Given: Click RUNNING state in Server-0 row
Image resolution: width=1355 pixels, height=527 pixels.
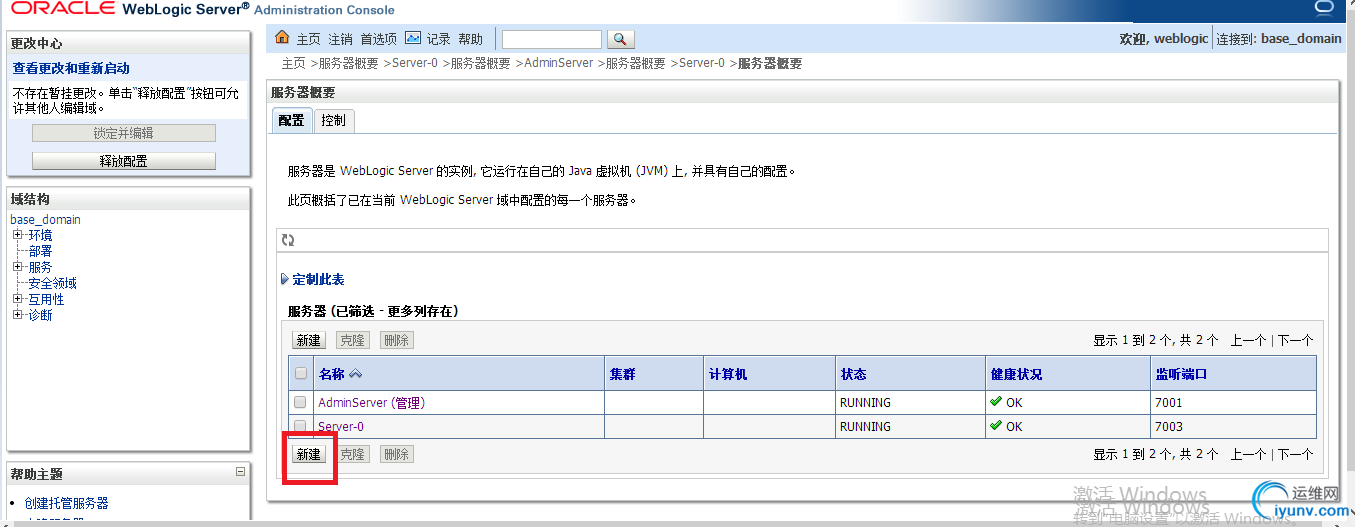Looking at the screenshot, I should coord(865,427).
